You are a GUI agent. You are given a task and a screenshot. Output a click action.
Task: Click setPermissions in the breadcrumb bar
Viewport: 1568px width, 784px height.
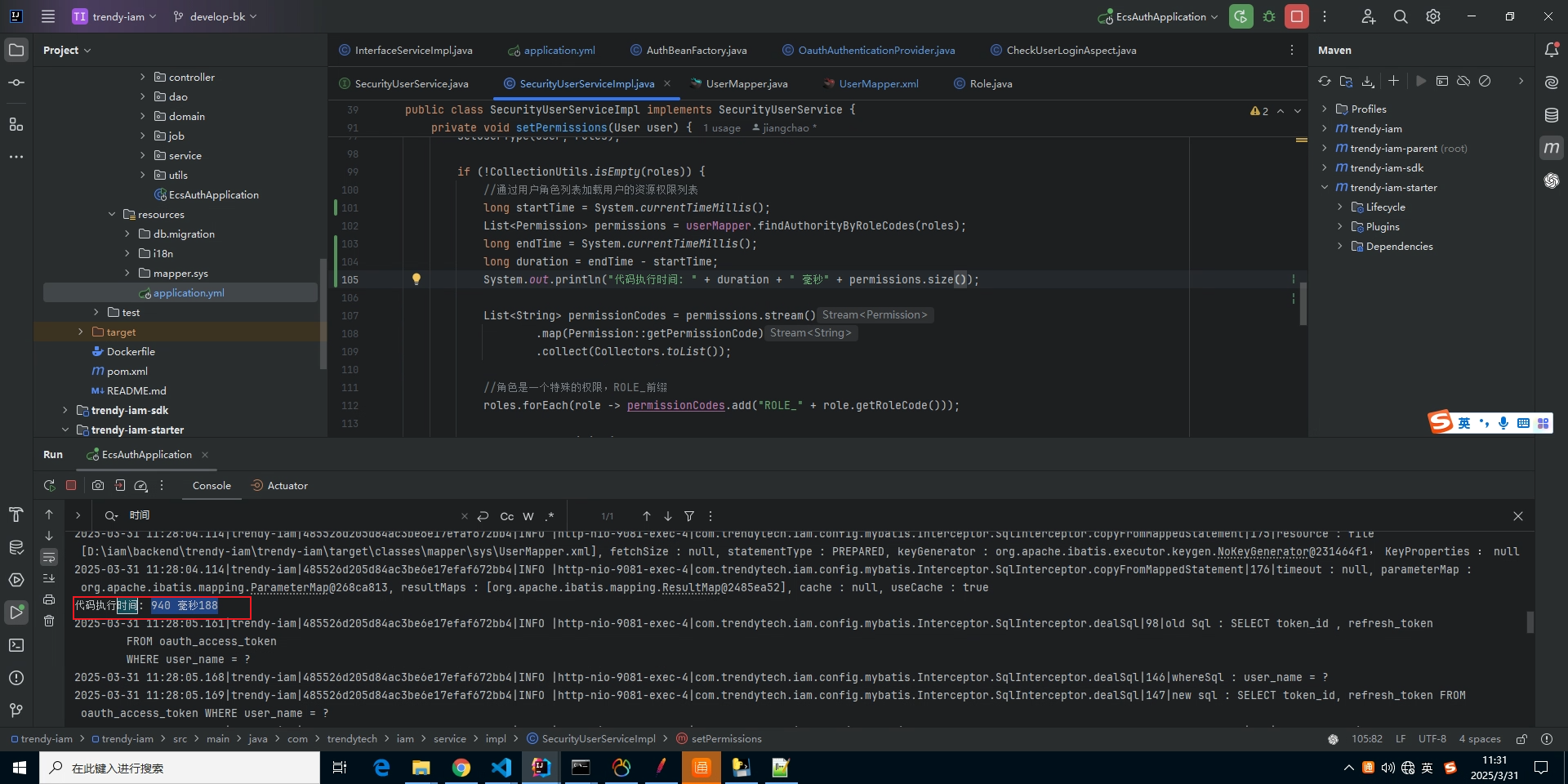726,738
